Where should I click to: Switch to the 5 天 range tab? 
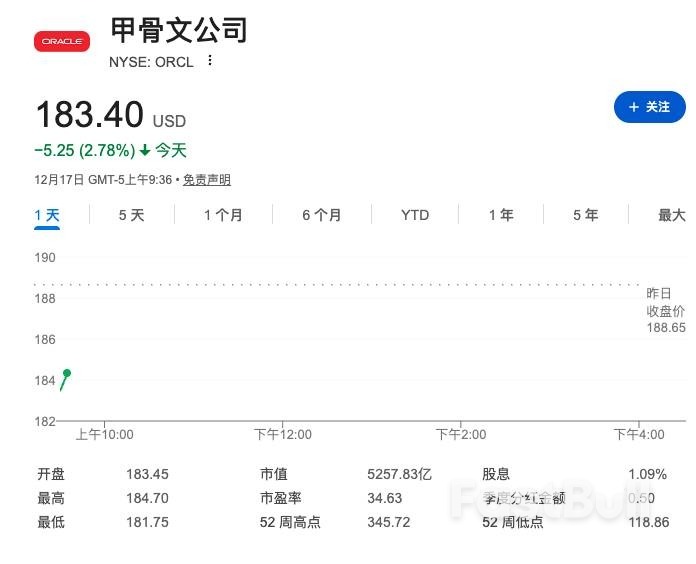(131, 215)
